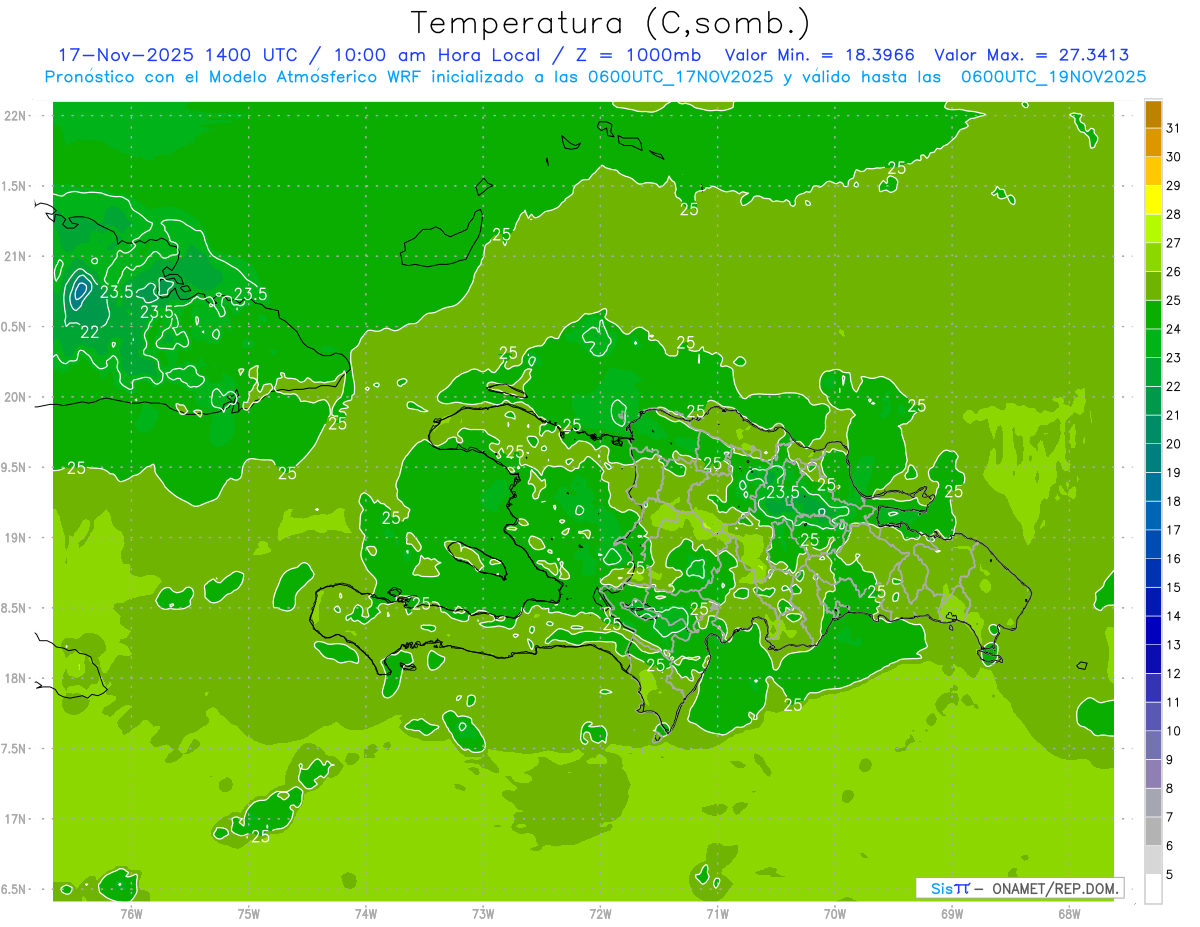Click the 76W longitude axis label

point(131,913)
